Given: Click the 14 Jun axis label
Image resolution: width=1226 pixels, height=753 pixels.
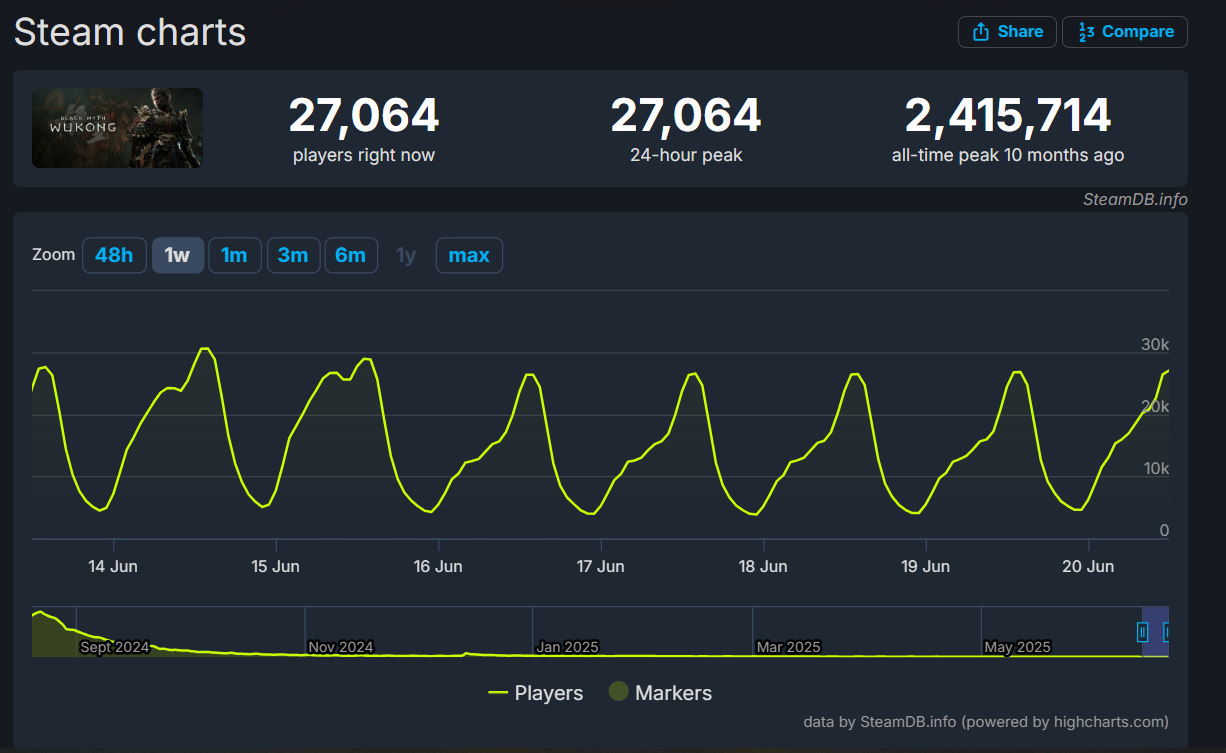Looking at the screenshot, I should coord(113,566).
